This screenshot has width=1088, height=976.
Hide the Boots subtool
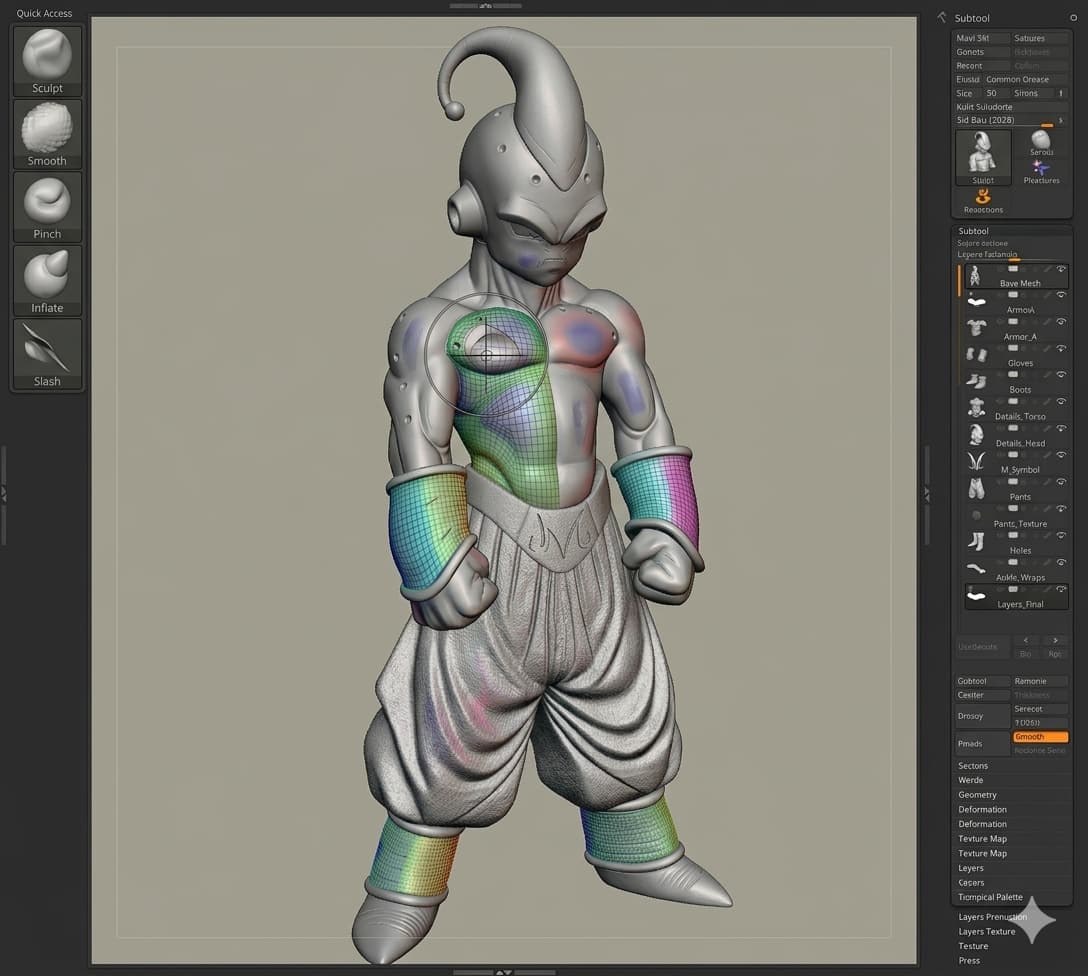click(x=1061, y=375)
